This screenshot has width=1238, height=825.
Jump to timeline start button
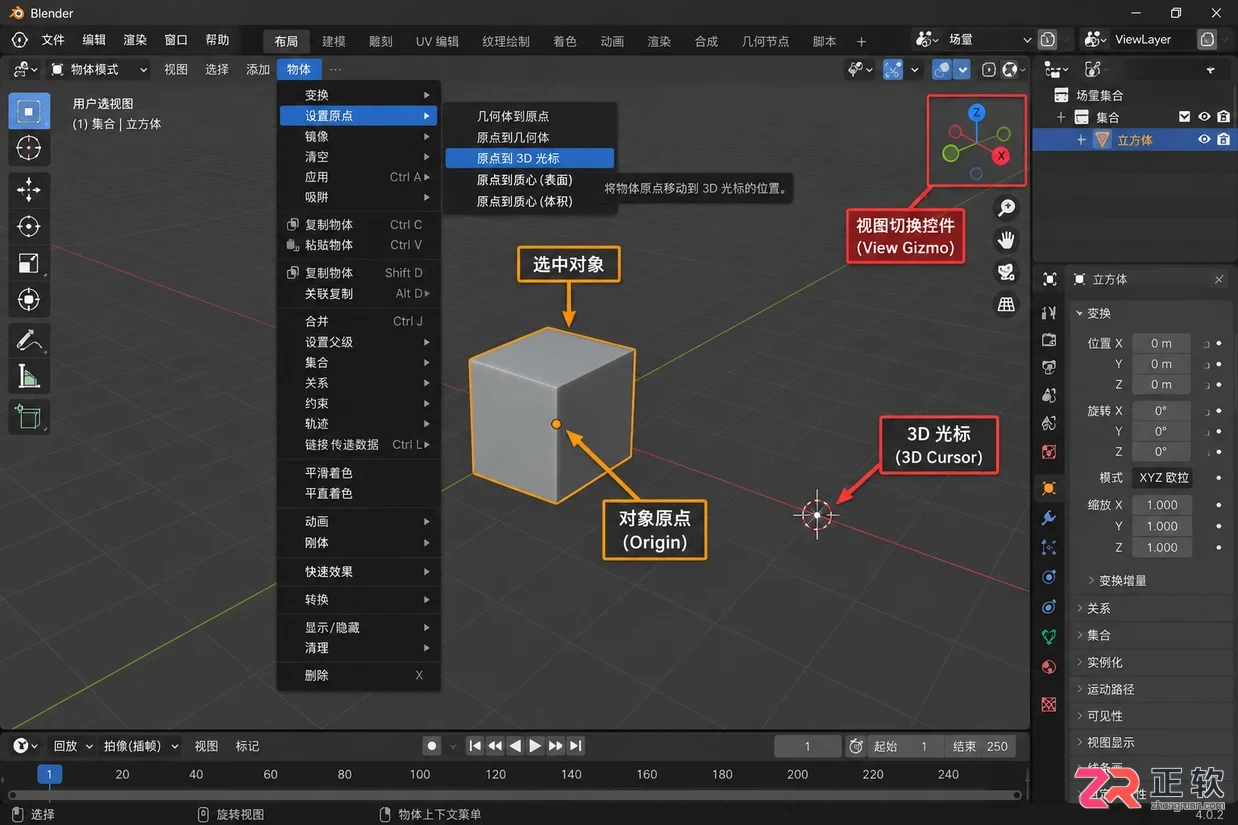coord(475,746)
